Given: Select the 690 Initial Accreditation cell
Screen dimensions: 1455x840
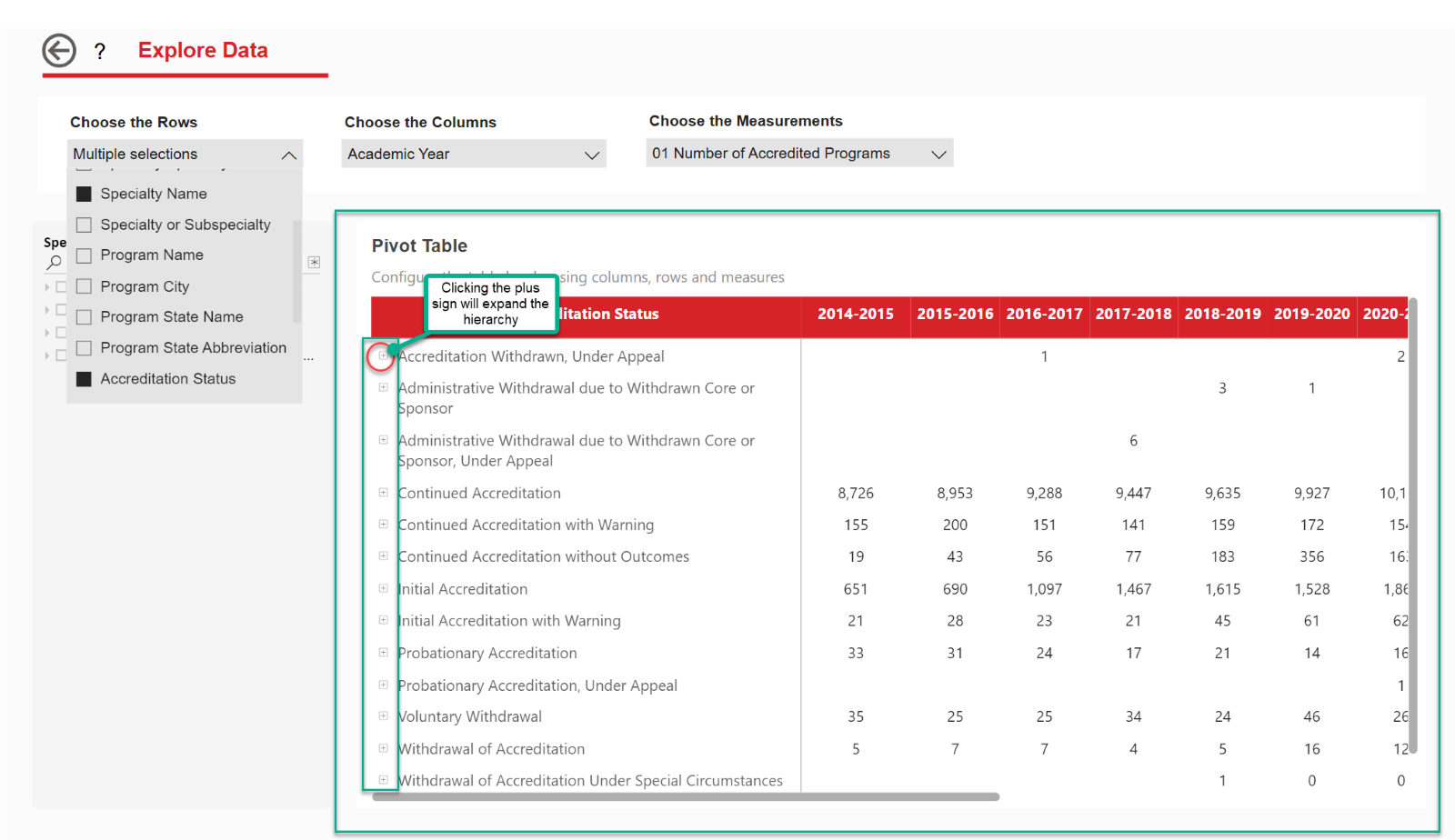Looking at the screenshot, I should tap(955, 589).
